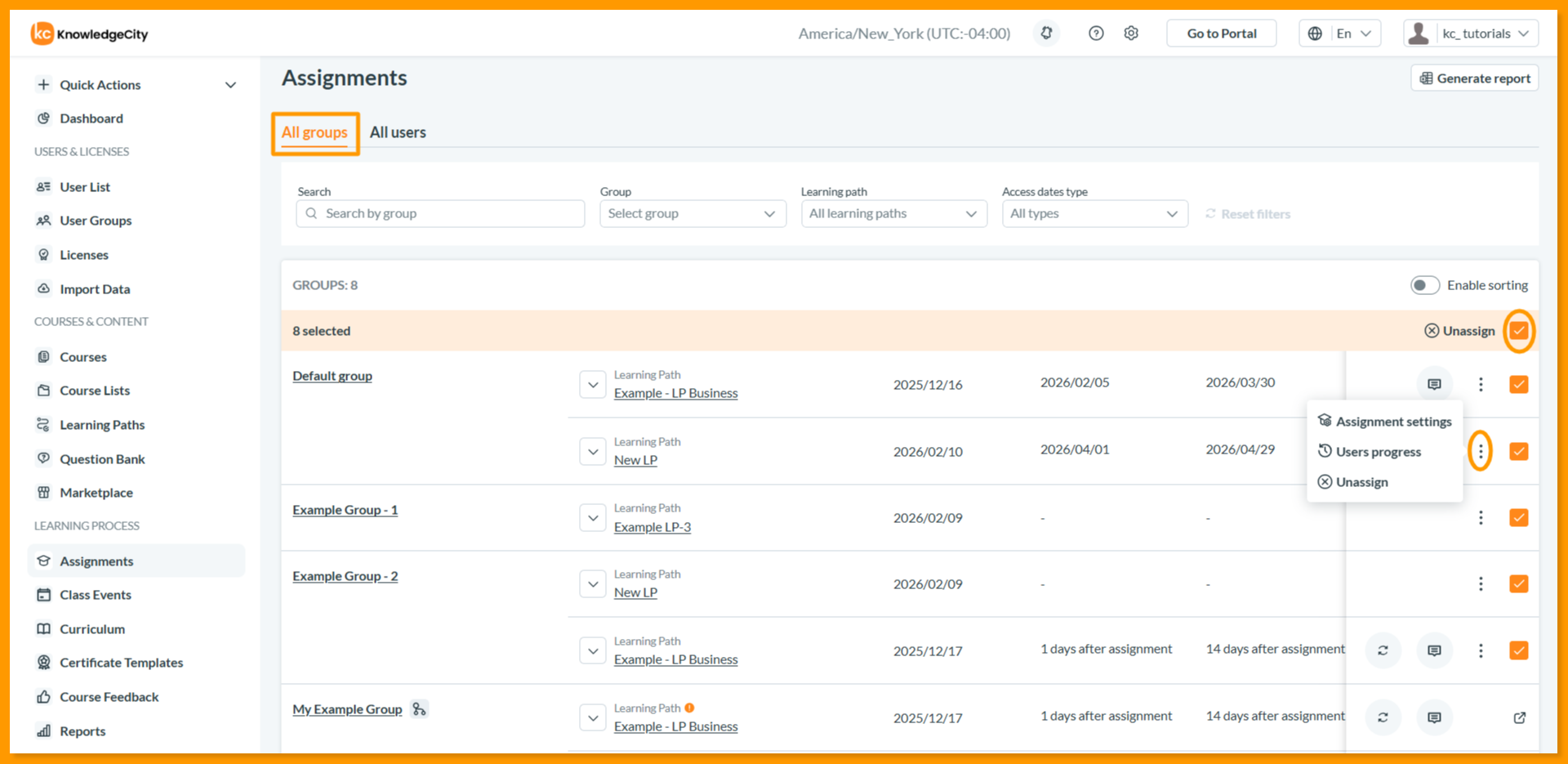This screenshot has height=764, width=1568.
Task: Click sync icon in Example Group - 2 LP Business row
Action: pos(1383,650)
